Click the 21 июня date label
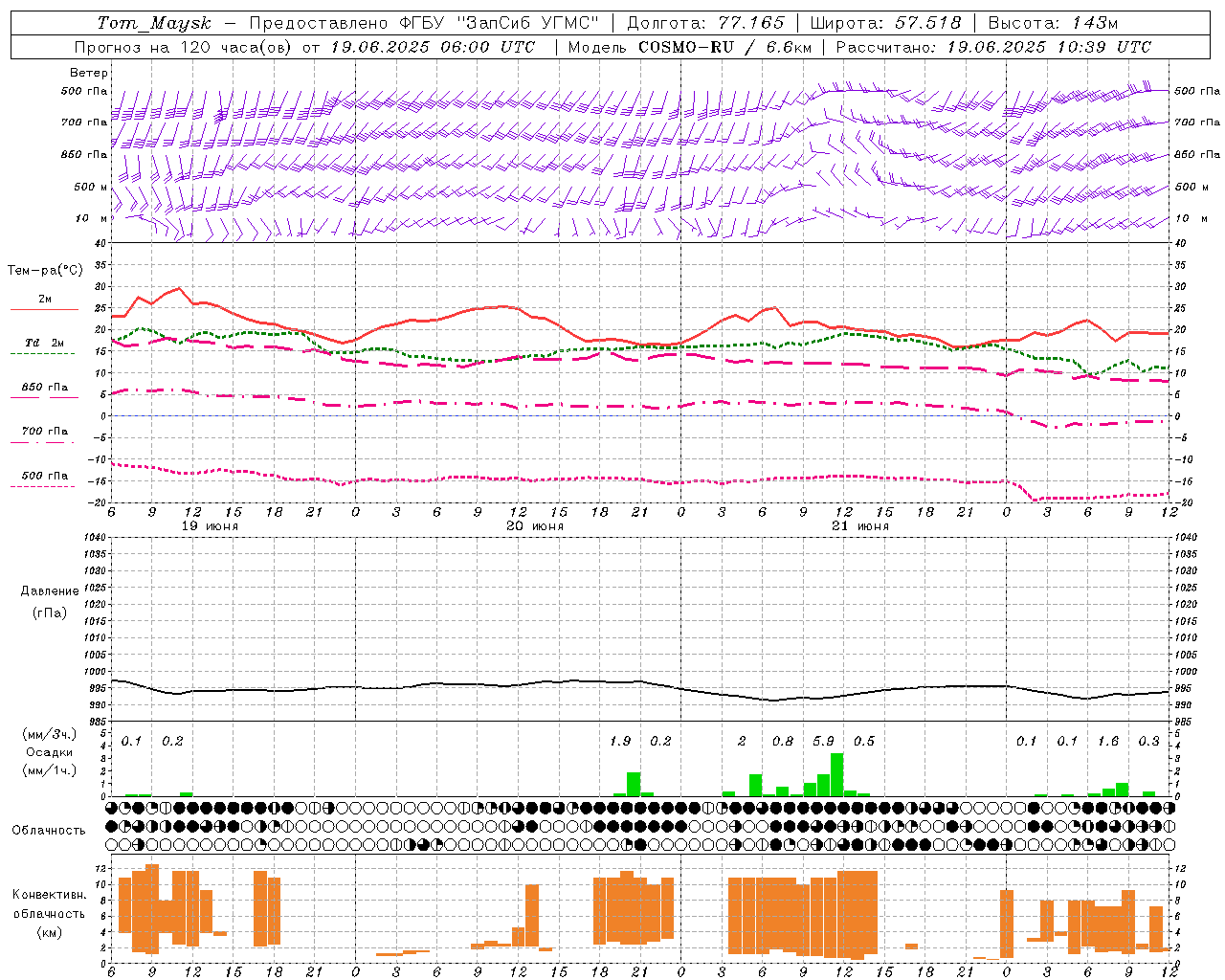 (860, 526)
